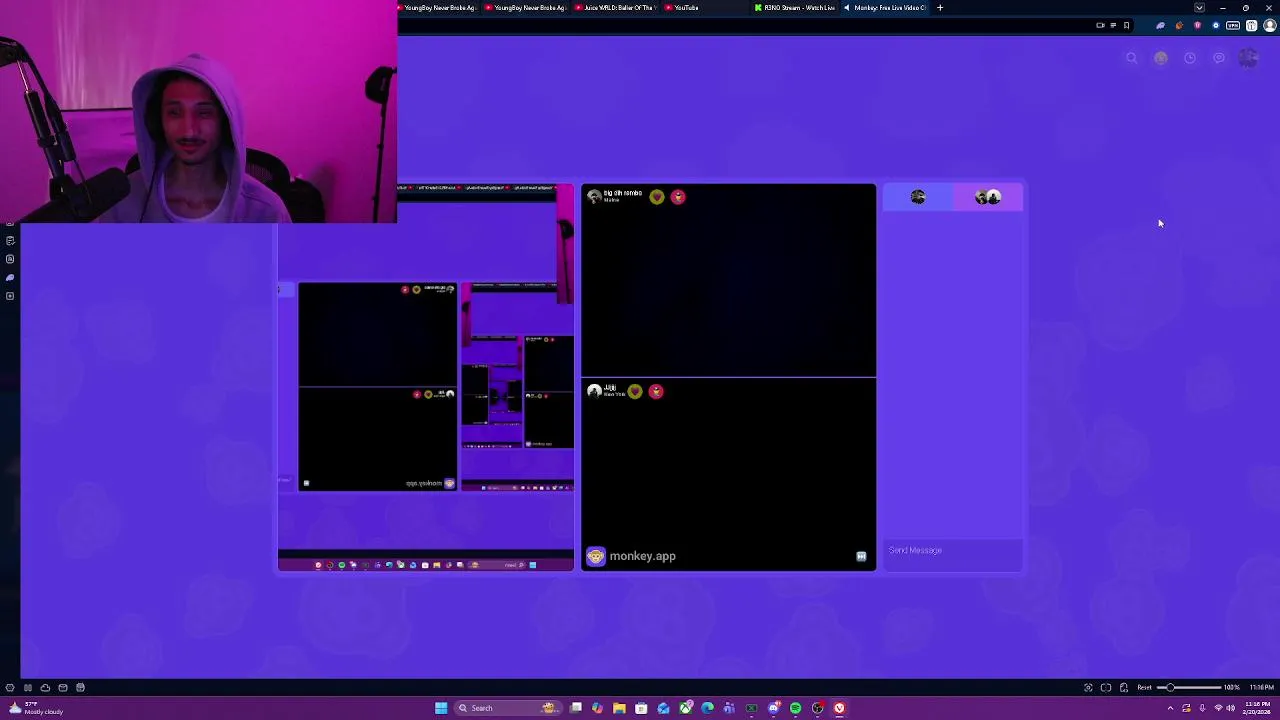Screen dimensions: 1280x720
Task: Skip to next match using skip button
Action: click(x=861, y=557)
